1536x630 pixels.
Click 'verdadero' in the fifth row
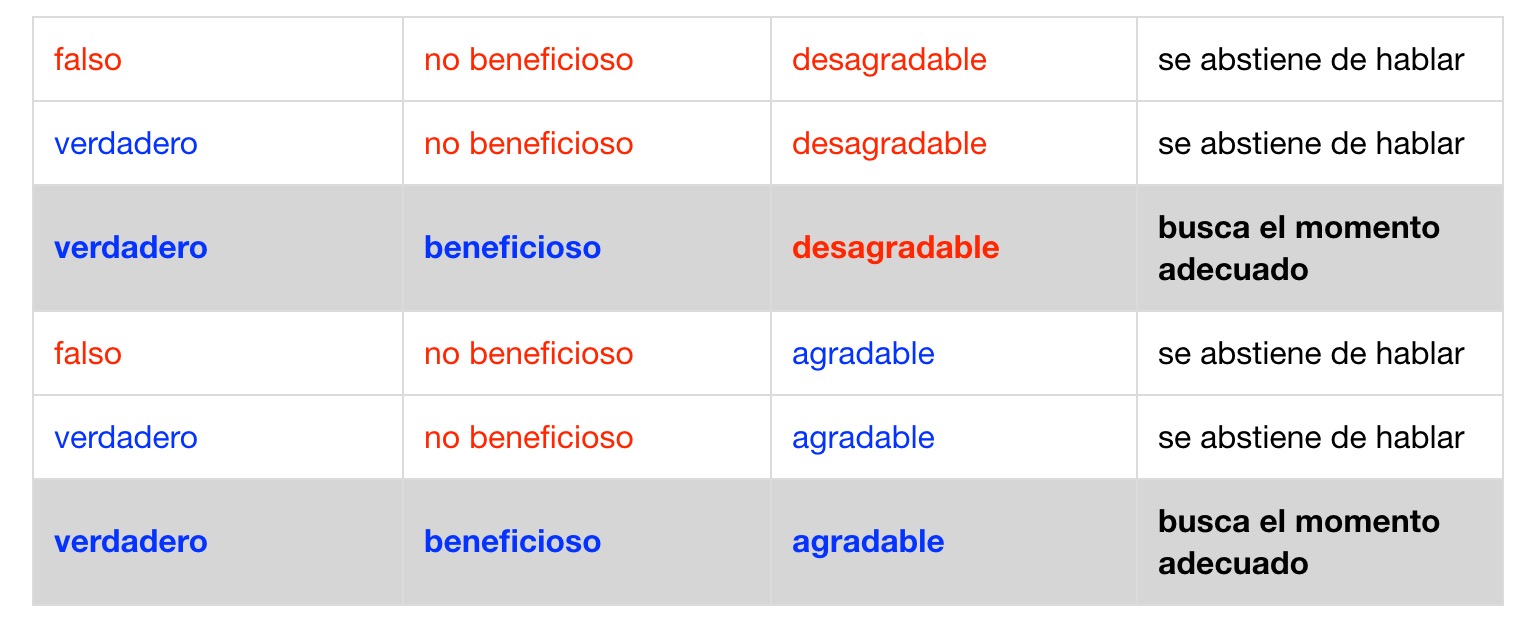(126, 438)
